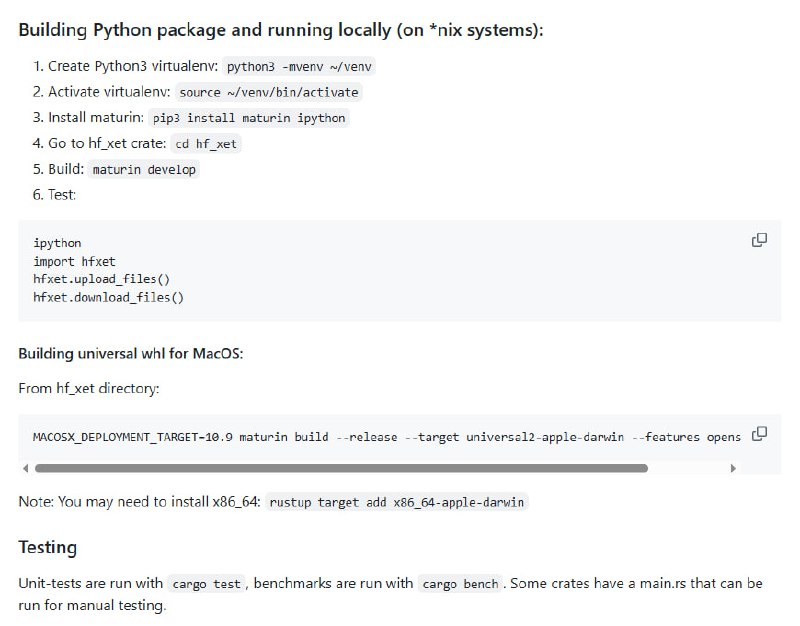Click 'Building universal whl for MacOS' heading
Image resolution: width=800 pixels, height=626 pixels.
[x=130, y=354]
